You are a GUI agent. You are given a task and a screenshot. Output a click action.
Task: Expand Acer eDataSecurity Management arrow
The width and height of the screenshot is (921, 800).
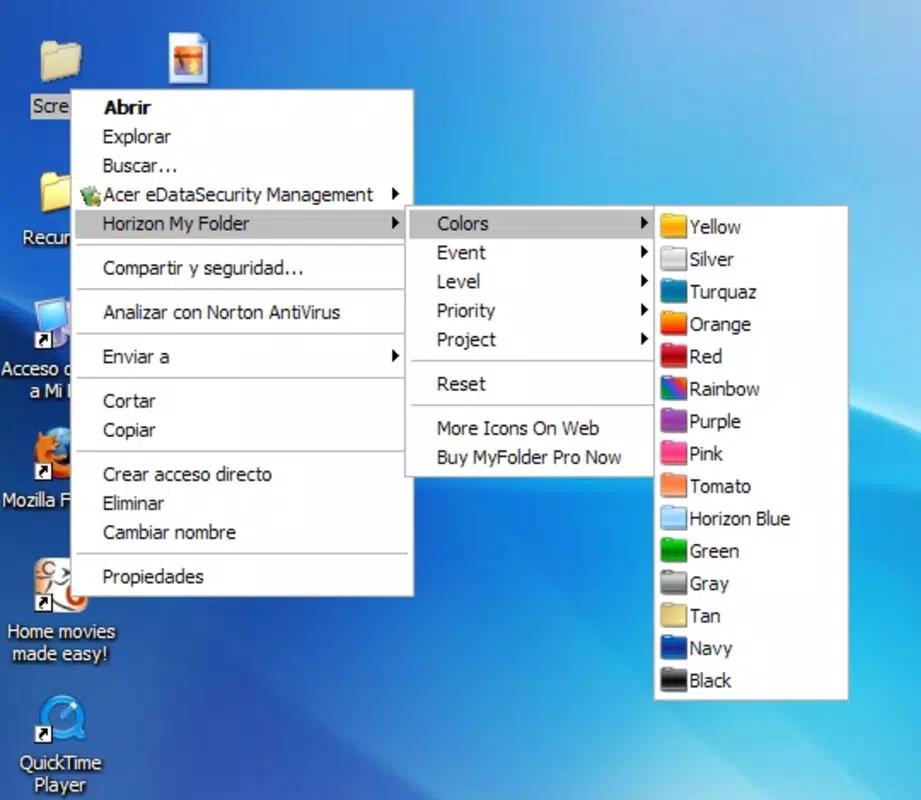click(x=395, y=194)
